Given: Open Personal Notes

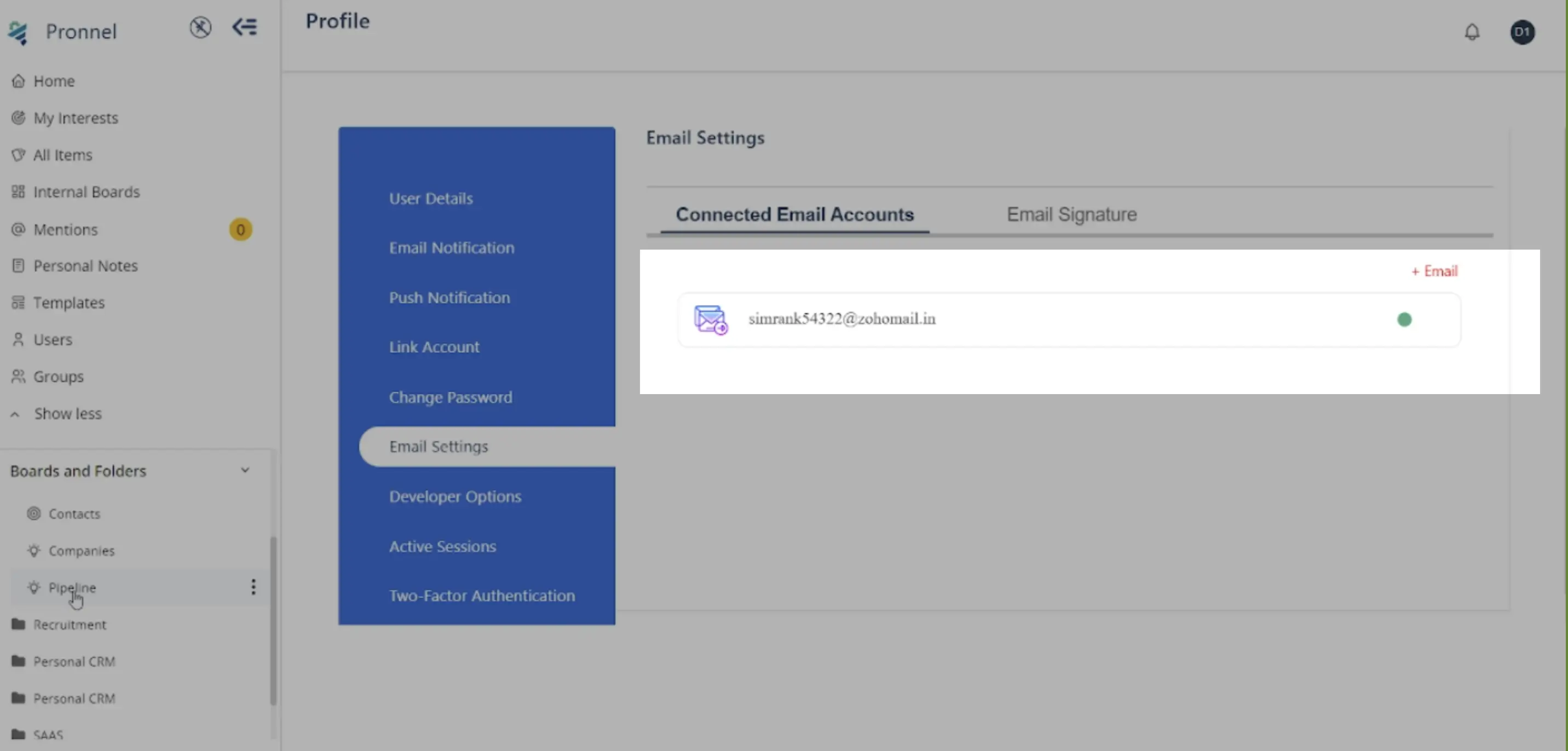Looking at the screenshot, I should pyautogui.click(x=85, y=266).
